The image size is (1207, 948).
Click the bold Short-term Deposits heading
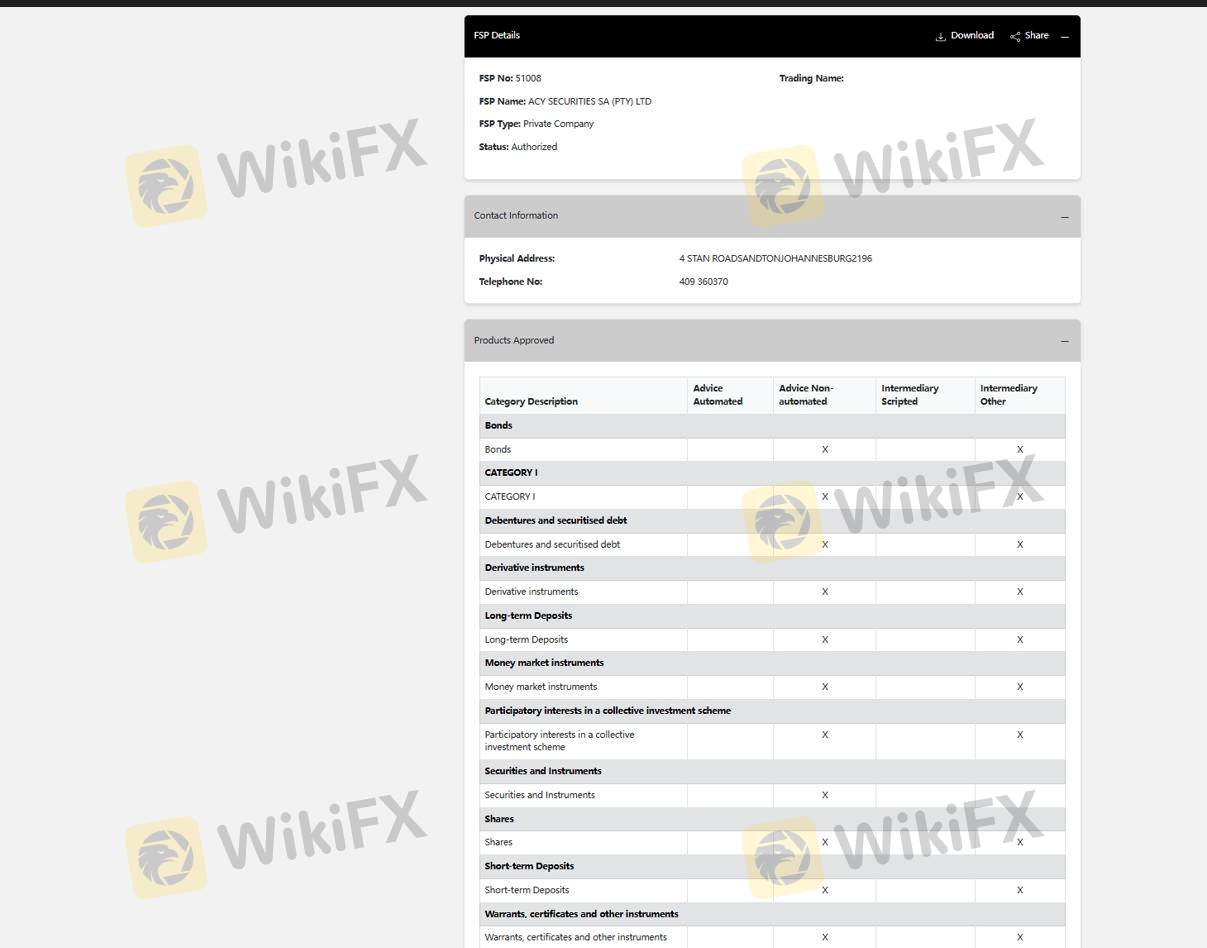coord(529,866)
